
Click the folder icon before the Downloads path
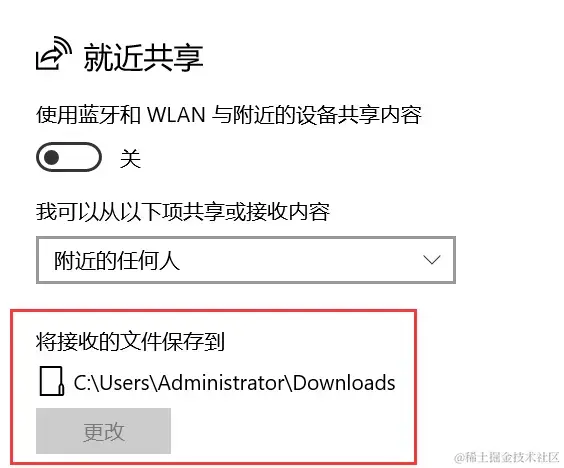point(52,381)
